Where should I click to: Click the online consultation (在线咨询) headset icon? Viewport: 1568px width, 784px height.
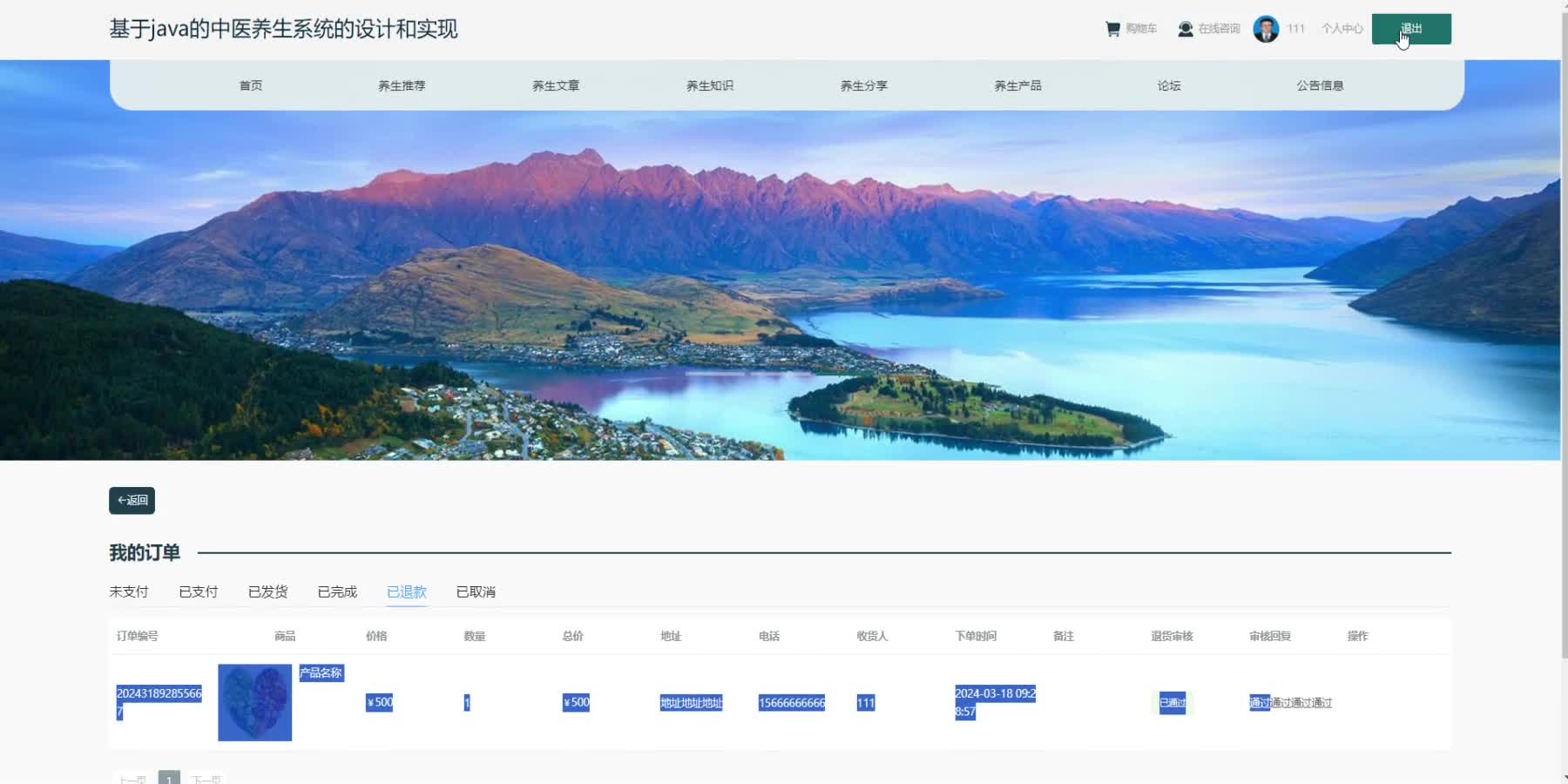(x=1185, y=29)
